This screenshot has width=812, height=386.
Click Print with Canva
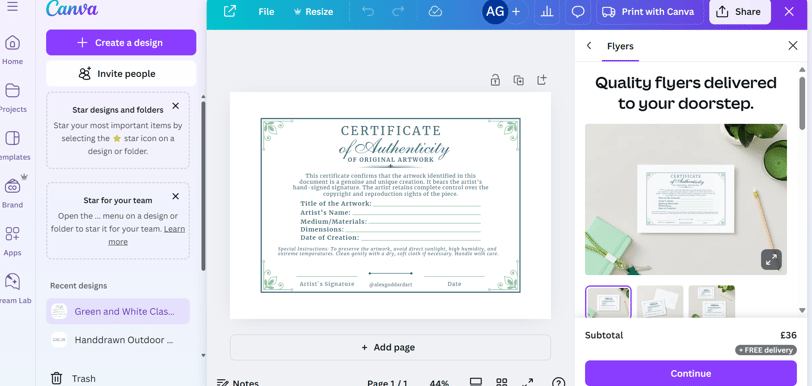pos(649,11)
